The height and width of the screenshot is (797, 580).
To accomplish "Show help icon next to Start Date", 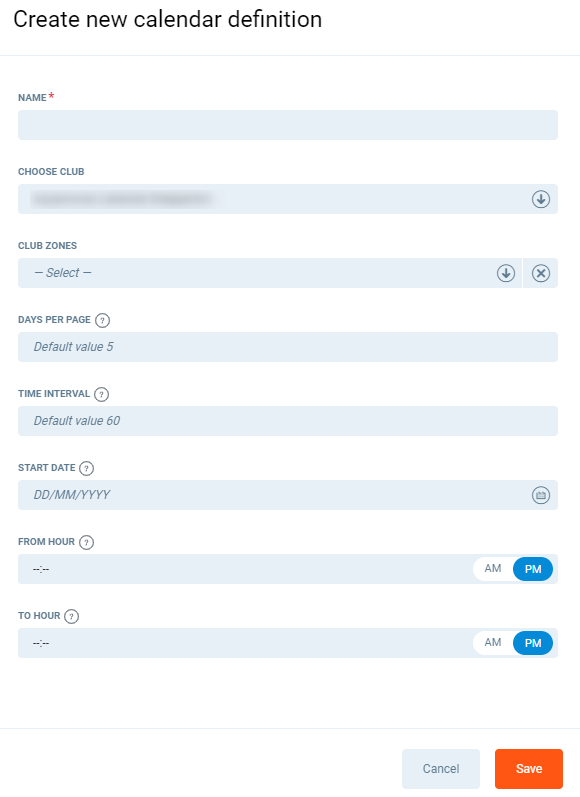I will coord(86,468).
